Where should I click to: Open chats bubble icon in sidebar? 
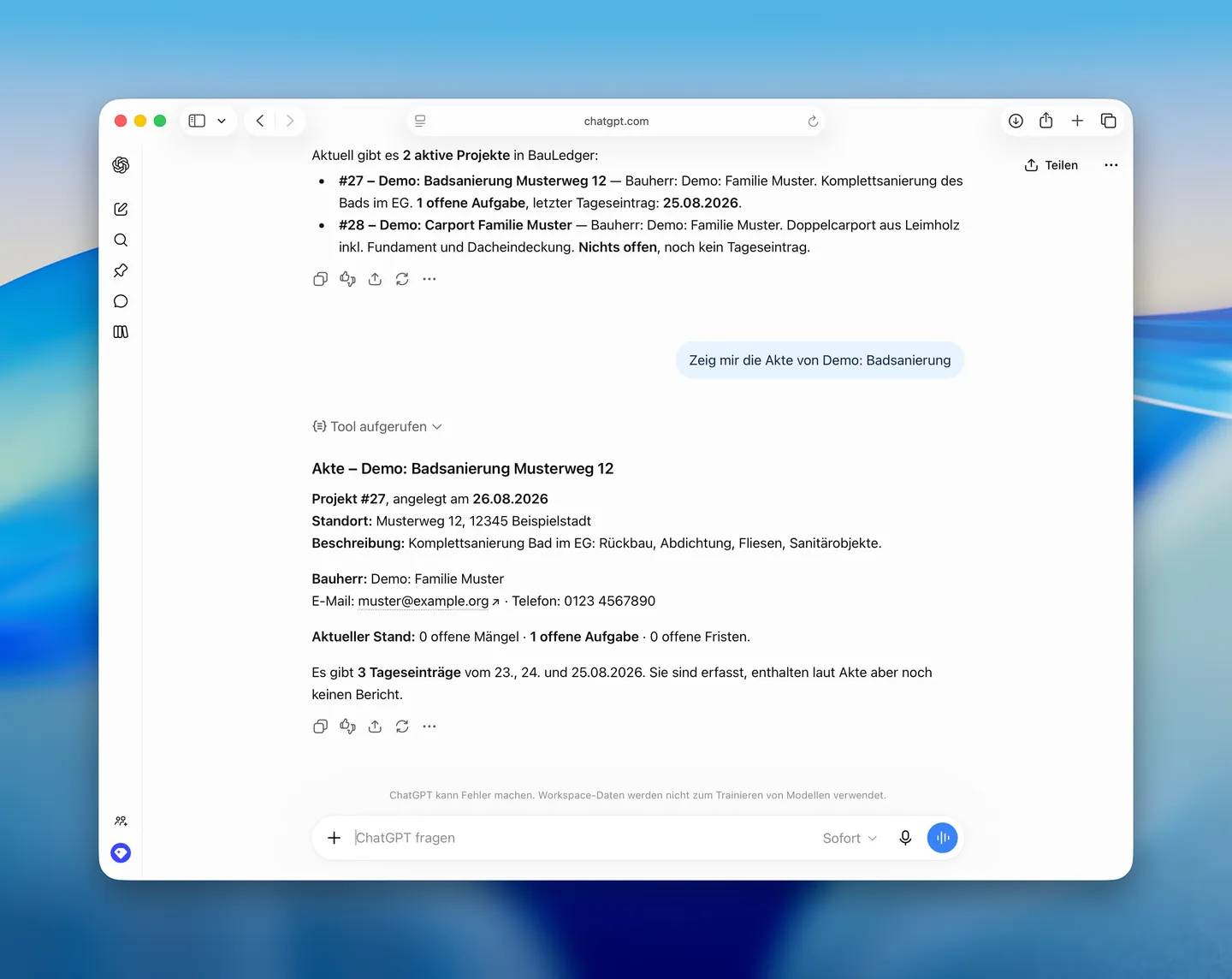(121, 301)
